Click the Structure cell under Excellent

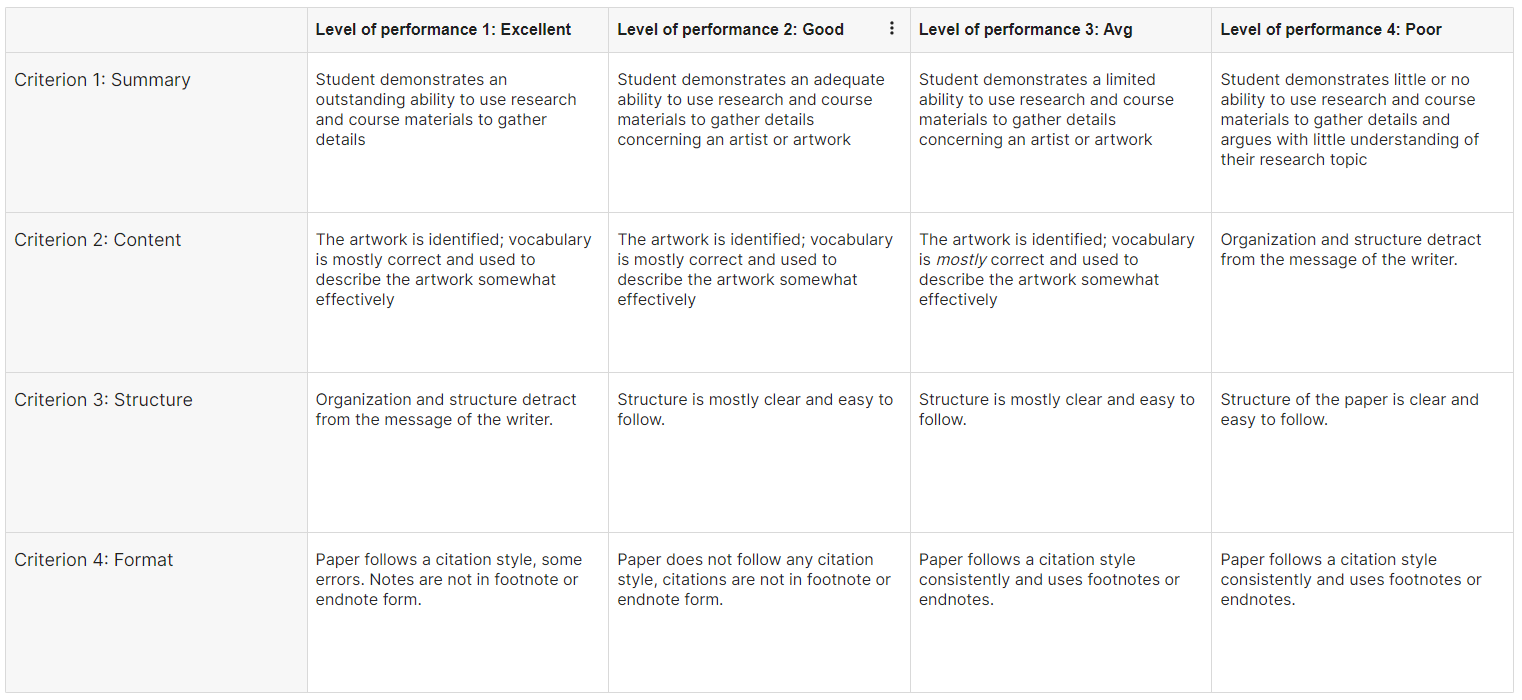[x=446, y=410]
